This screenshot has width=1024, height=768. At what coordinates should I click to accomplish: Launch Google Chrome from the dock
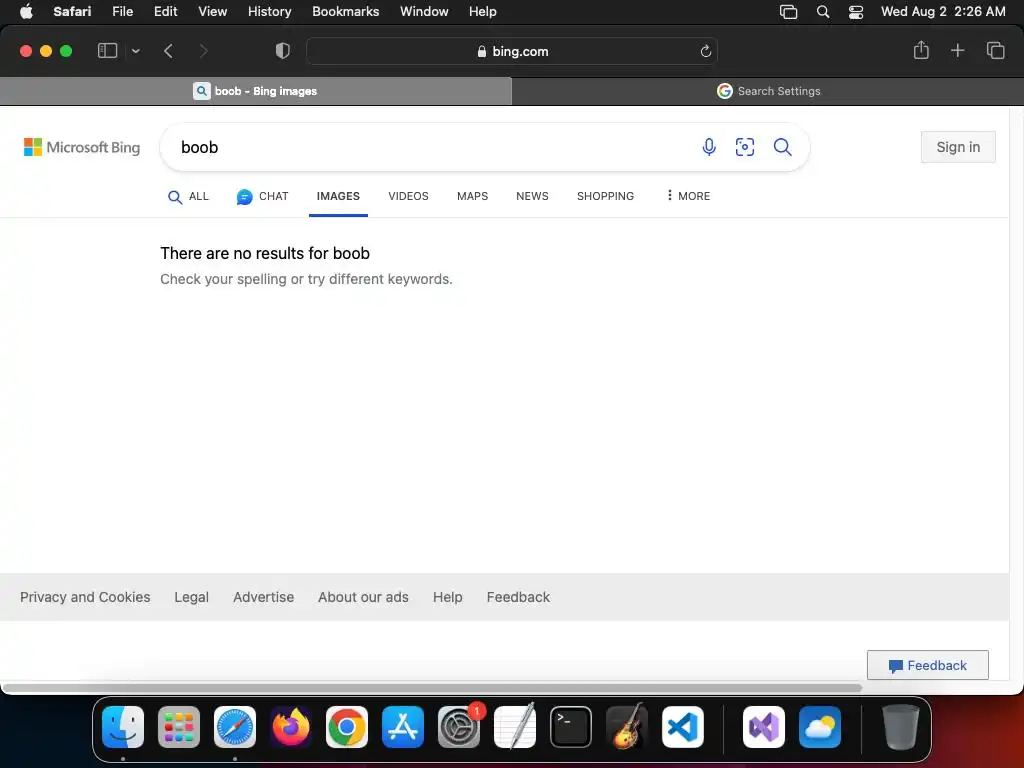pos(347,727)
